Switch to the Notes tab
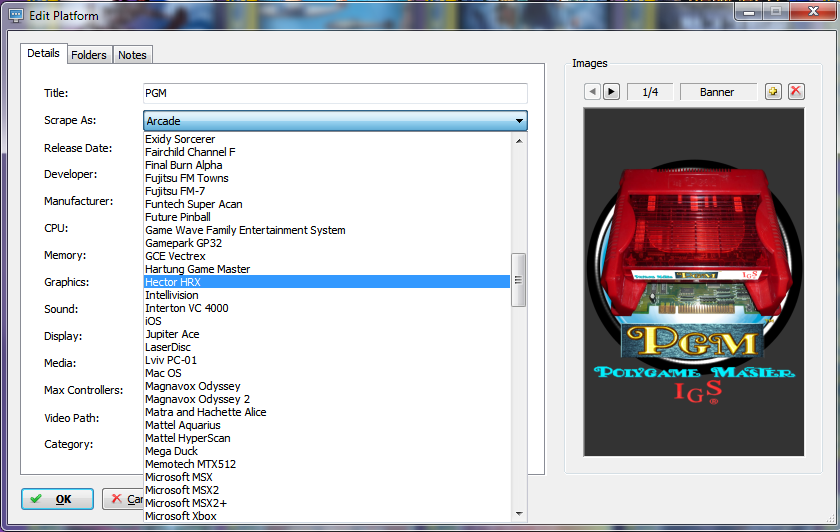Image resolution: width=840 pixels, height=532 pixels. [x=132, y=55]
